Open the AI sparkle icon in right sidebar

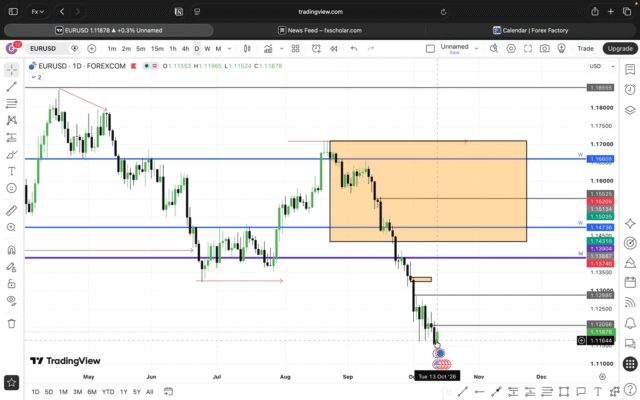tap(630, 223)
